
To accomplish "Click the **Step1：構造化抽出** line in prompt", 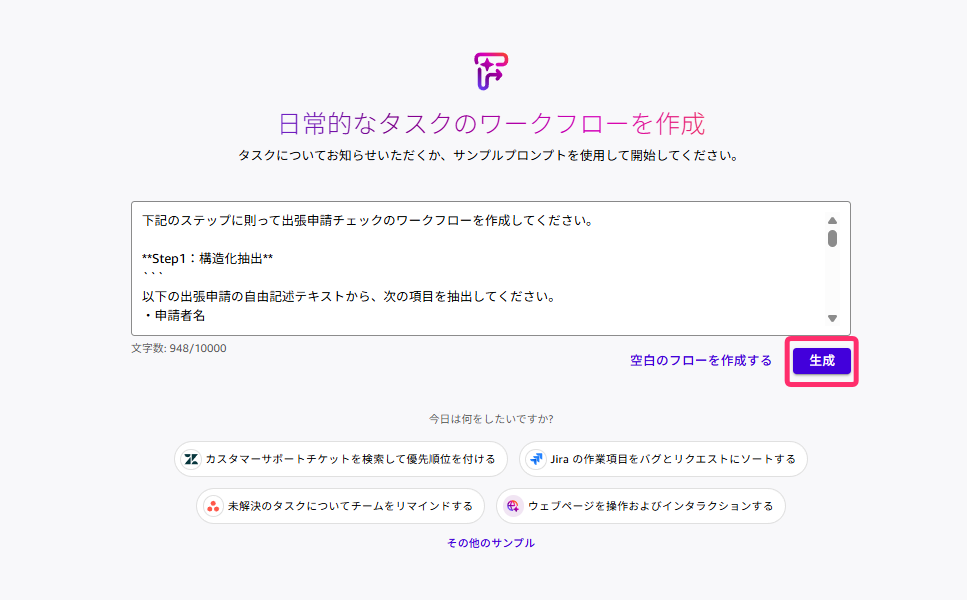I will [x=207, y=258].
